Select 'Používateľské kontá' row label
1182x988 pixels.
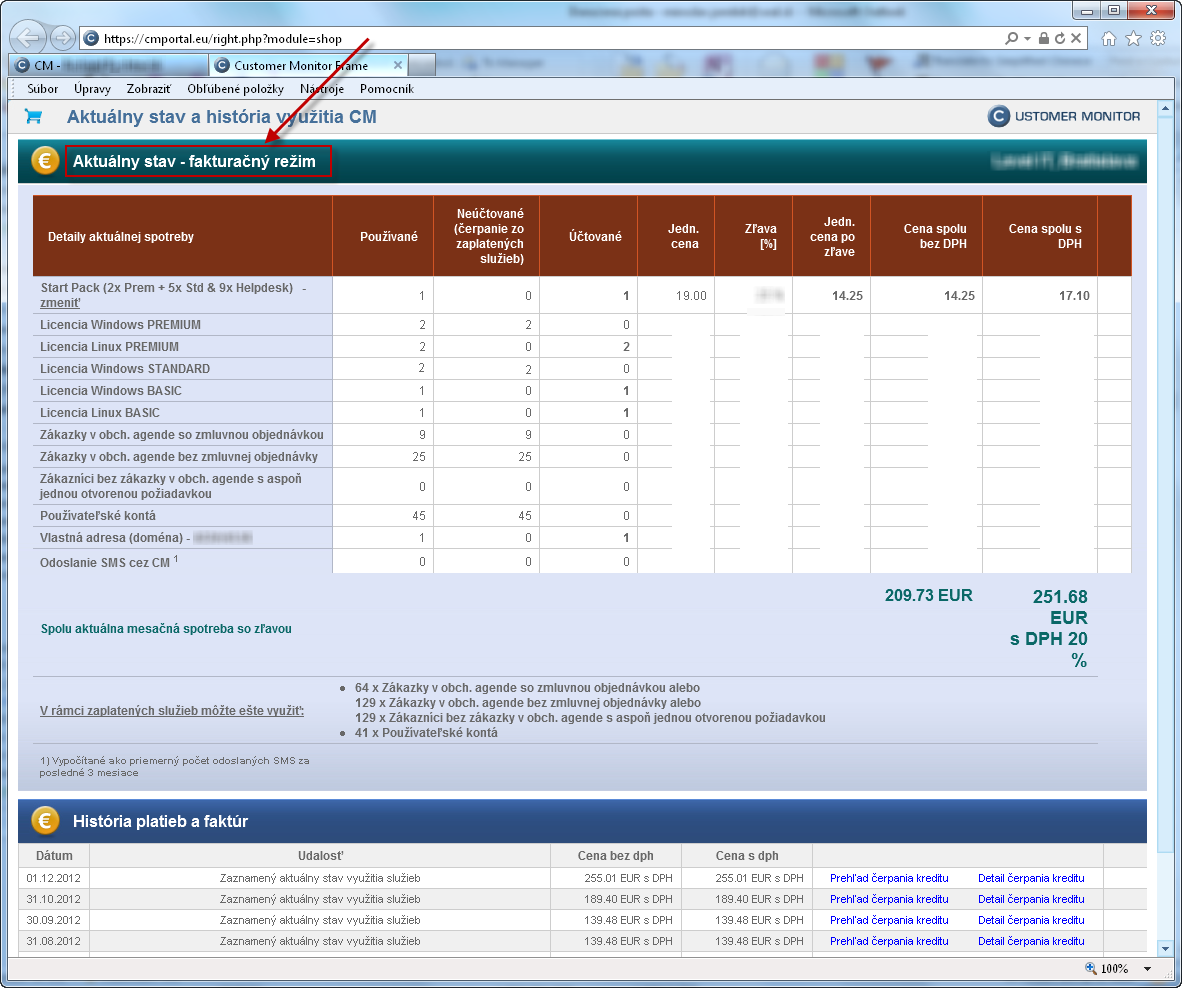[x=98, y=516]
